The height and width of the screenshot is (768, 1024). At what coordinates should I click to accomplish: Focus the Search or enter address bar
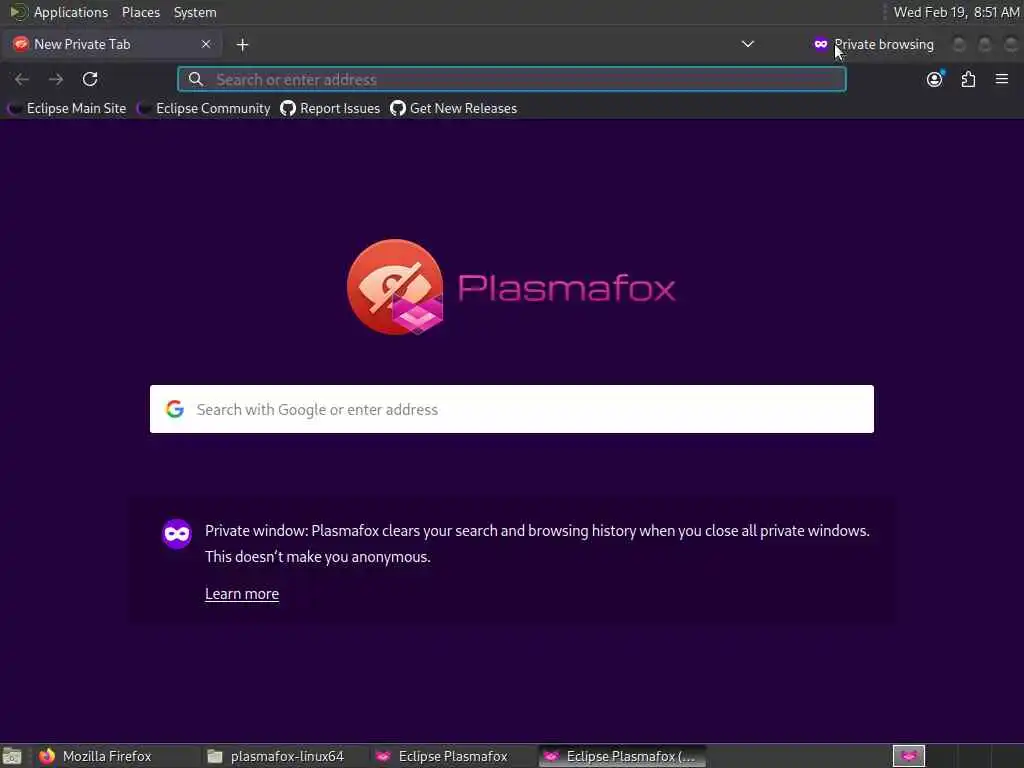[x=512, y=80]
